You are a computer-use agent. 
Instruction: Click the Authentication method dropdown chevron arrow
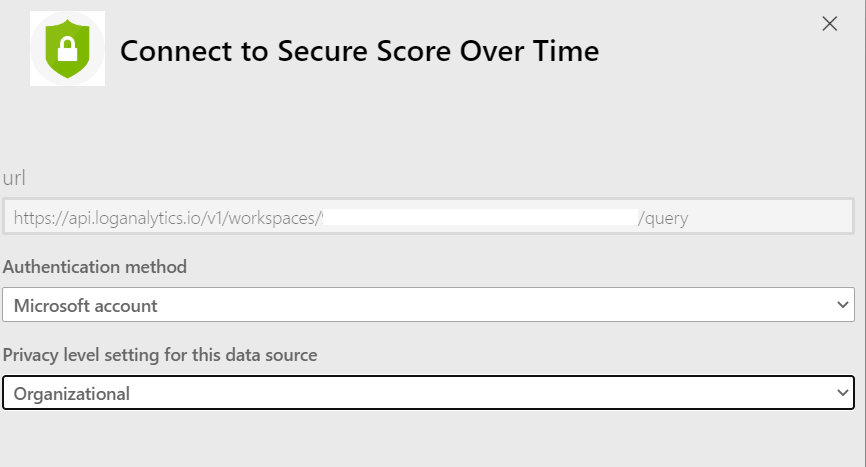coord(842,305)
